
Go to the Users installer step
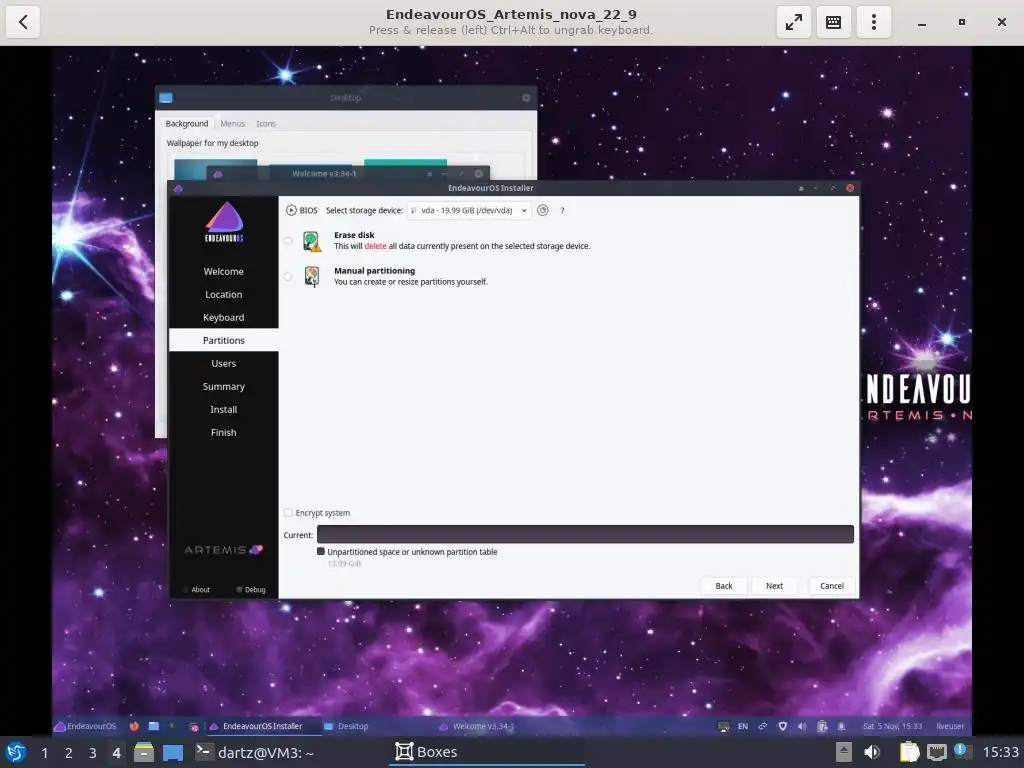tap(223, 364)
